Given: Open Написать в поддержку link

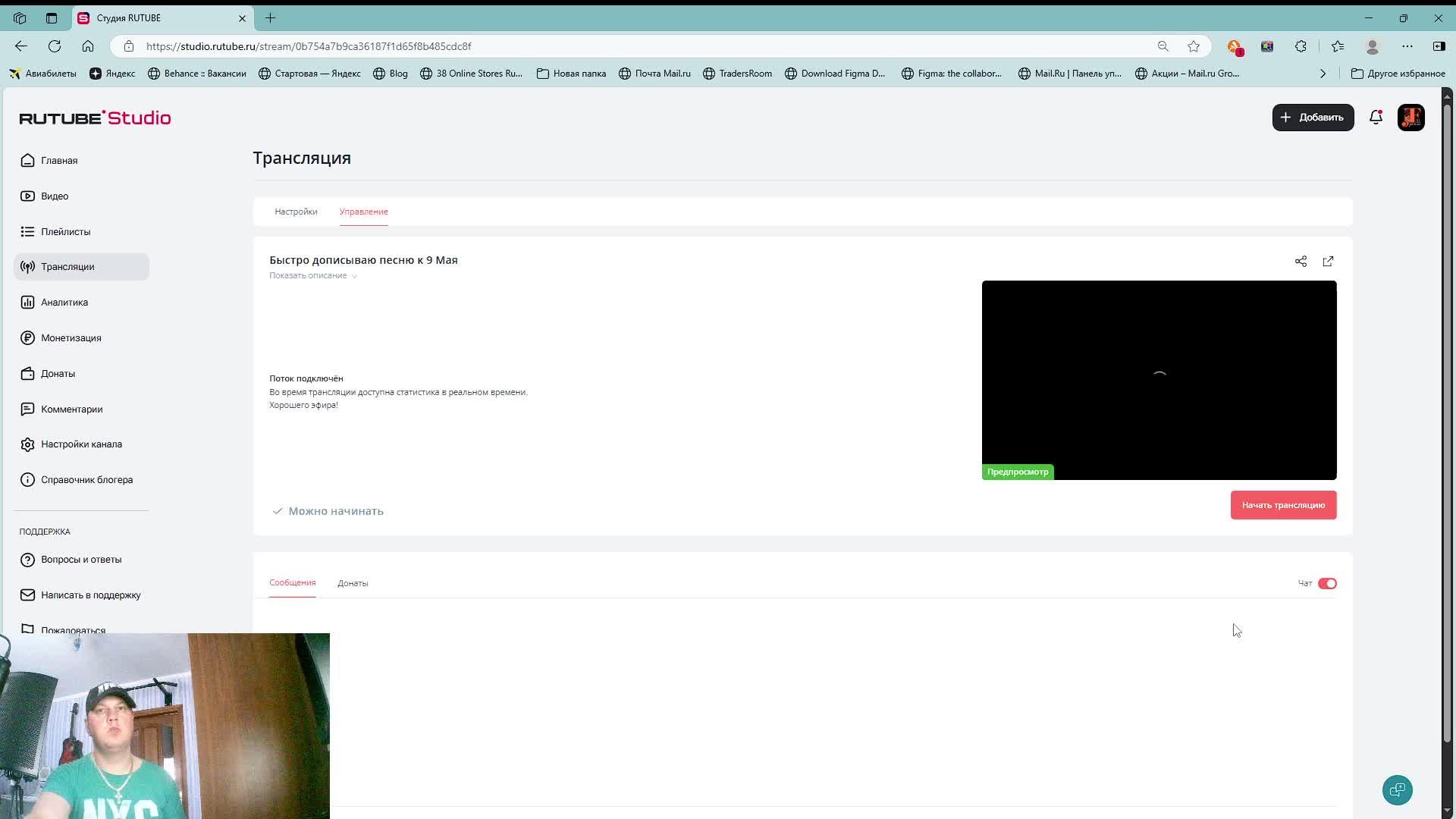Looking at the screenshot, I should pos(90,595).
